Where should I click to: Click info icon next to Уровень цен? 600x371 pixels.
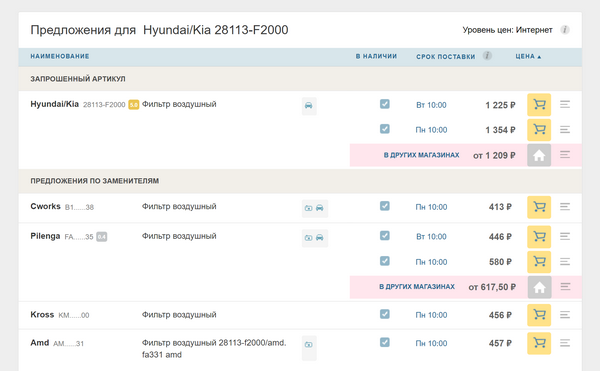(x=565, y=29)
